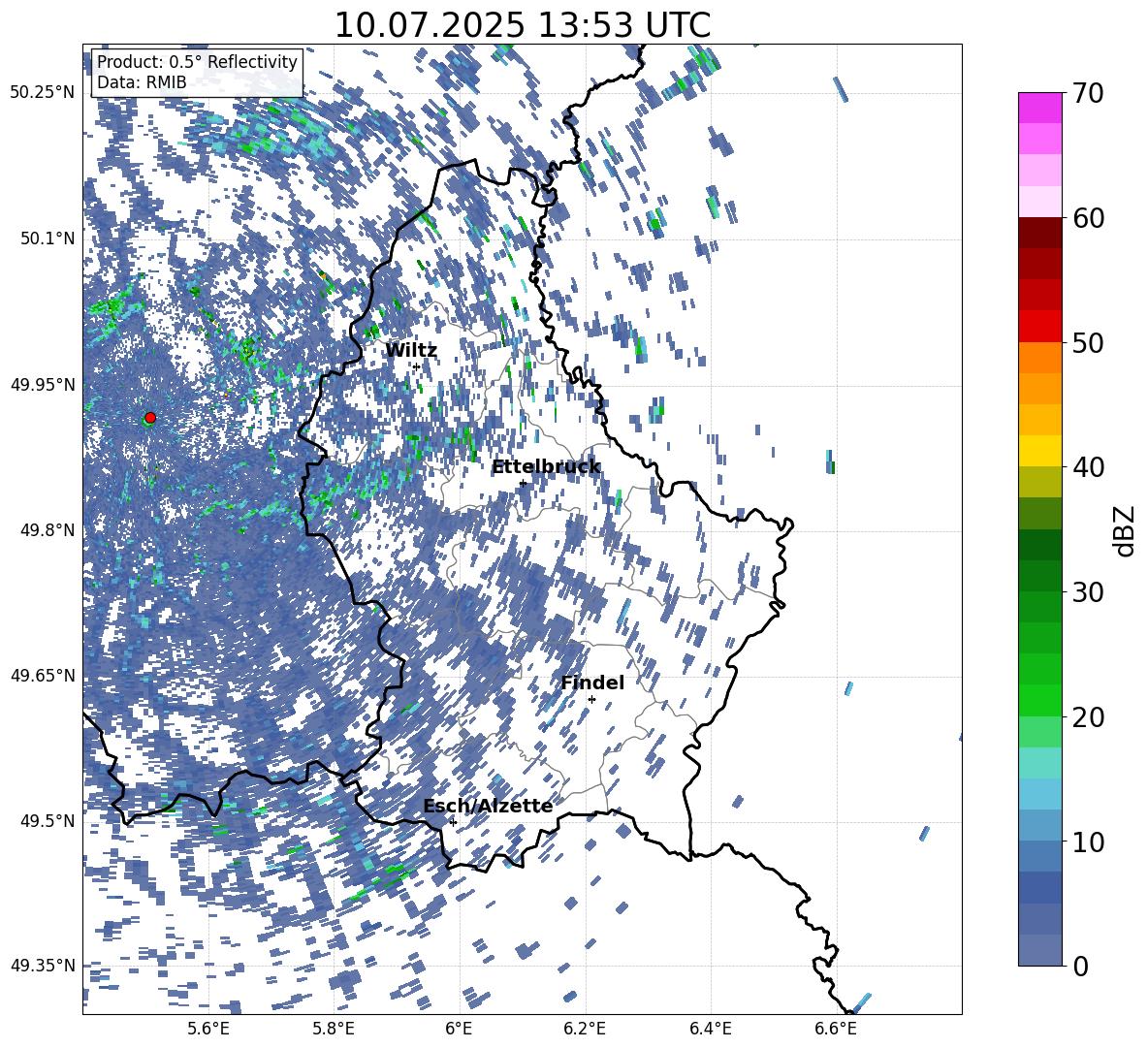Screen dimensions: 1148x1048
Task: Click the colorbar value 60
Action: point(1089,218)
